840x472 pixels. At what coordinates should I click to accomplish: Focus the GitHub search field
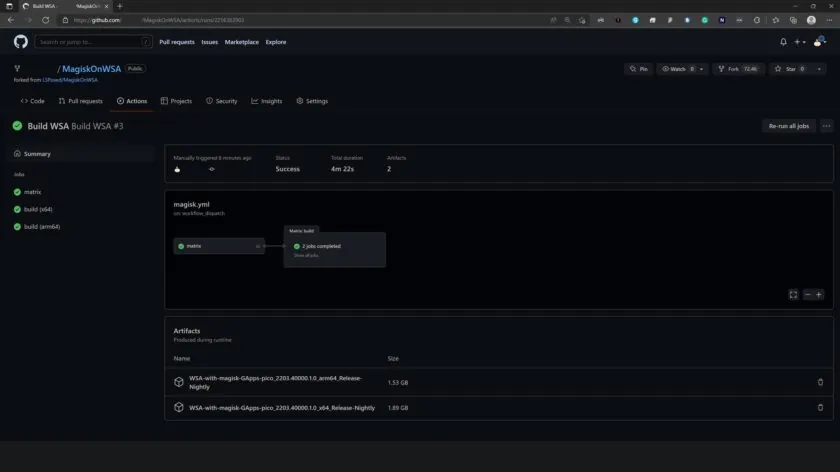(x=94, y=42)
